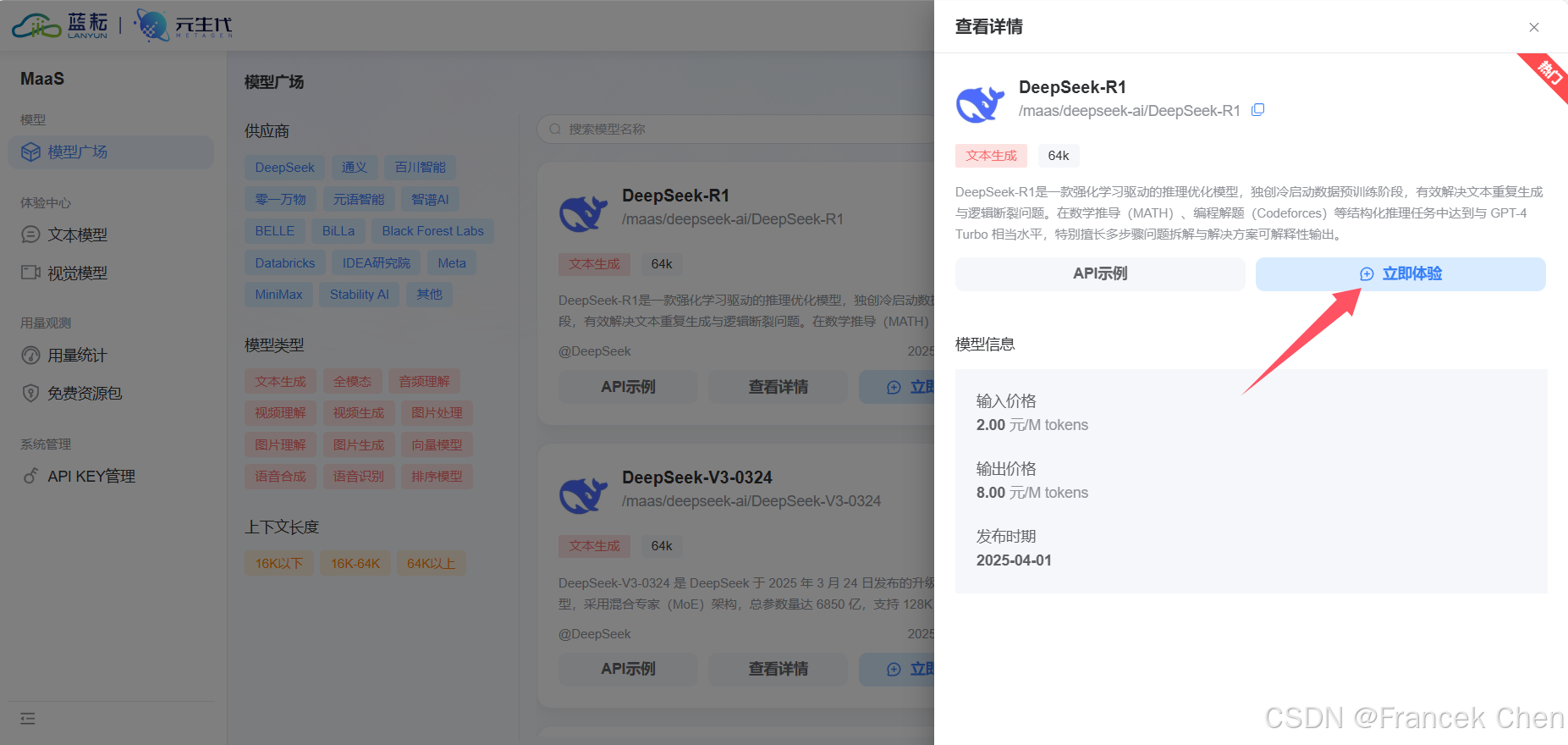Screen dimensions: 1568x745
Task: Click the DeepSeek-R1 card whale logo
Action: [583, 212]
